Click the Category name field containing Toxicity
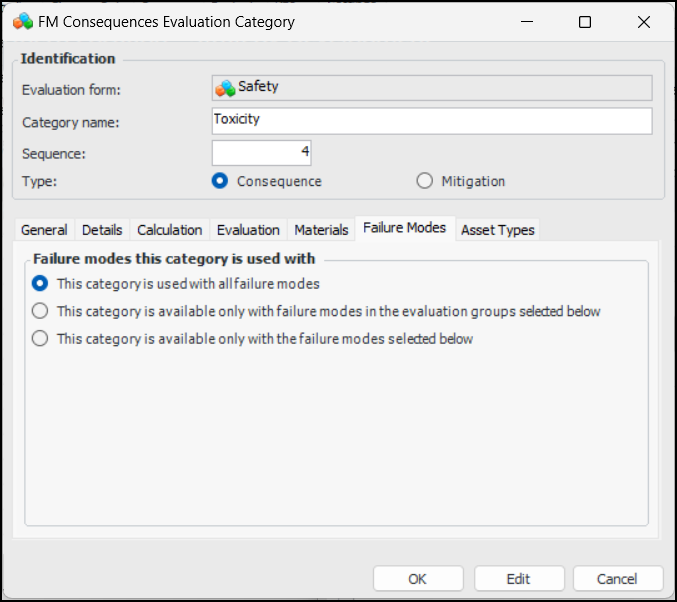 coord(431,121)
